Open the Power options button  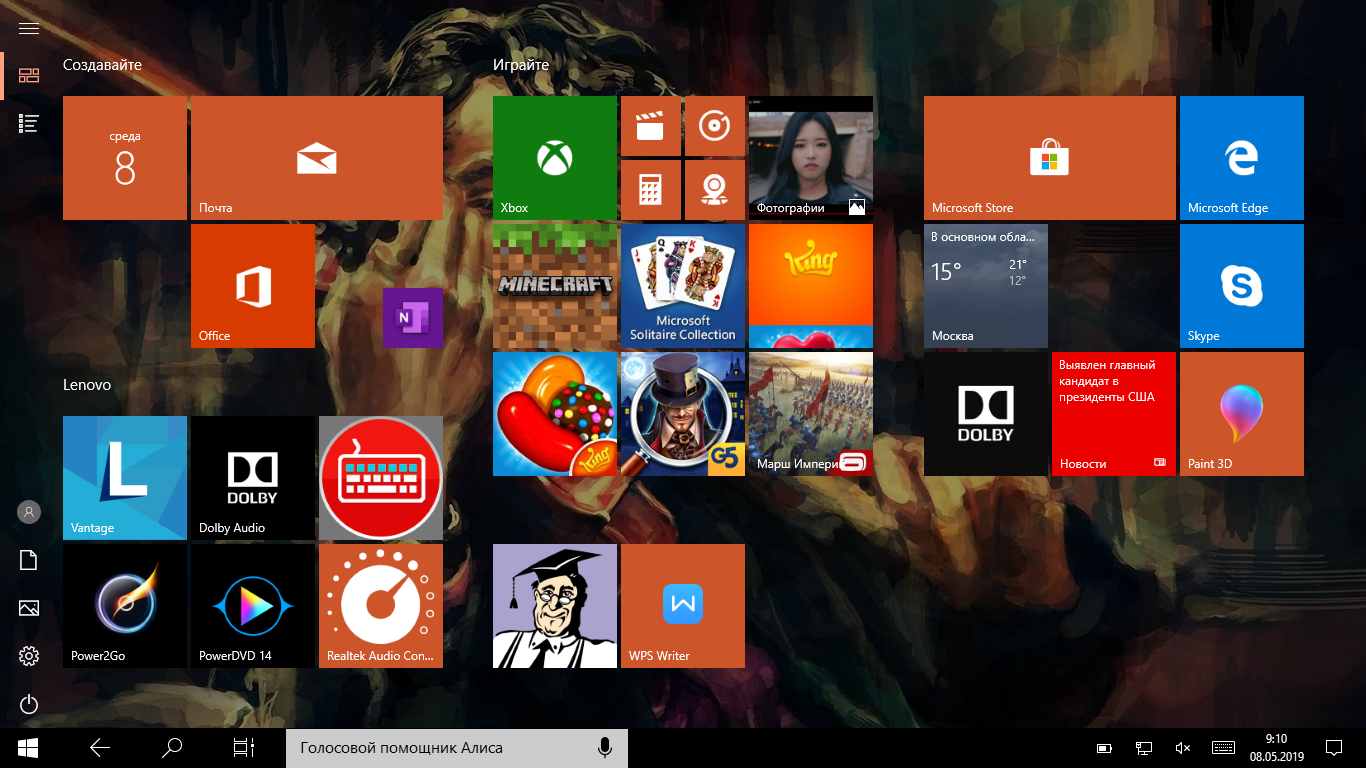tap(29, 704)
